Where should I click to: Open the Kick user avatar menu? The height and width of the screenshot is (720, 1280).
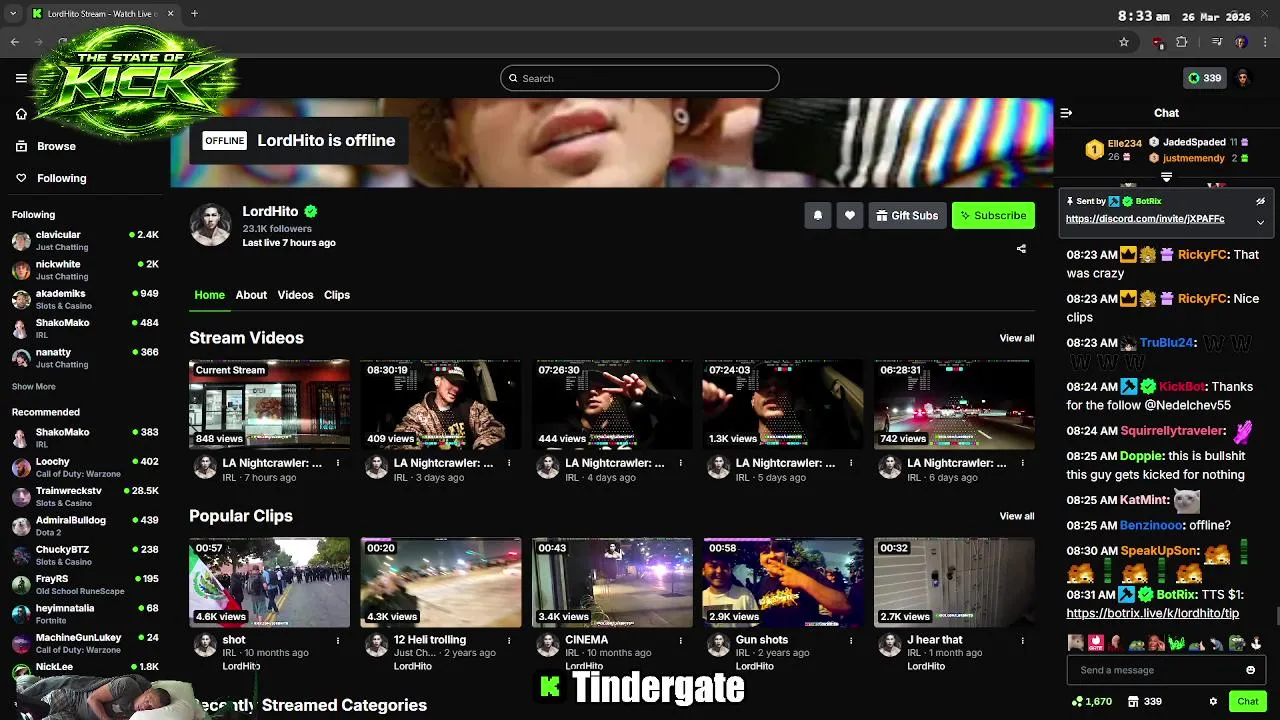[x=1243, y=78]
